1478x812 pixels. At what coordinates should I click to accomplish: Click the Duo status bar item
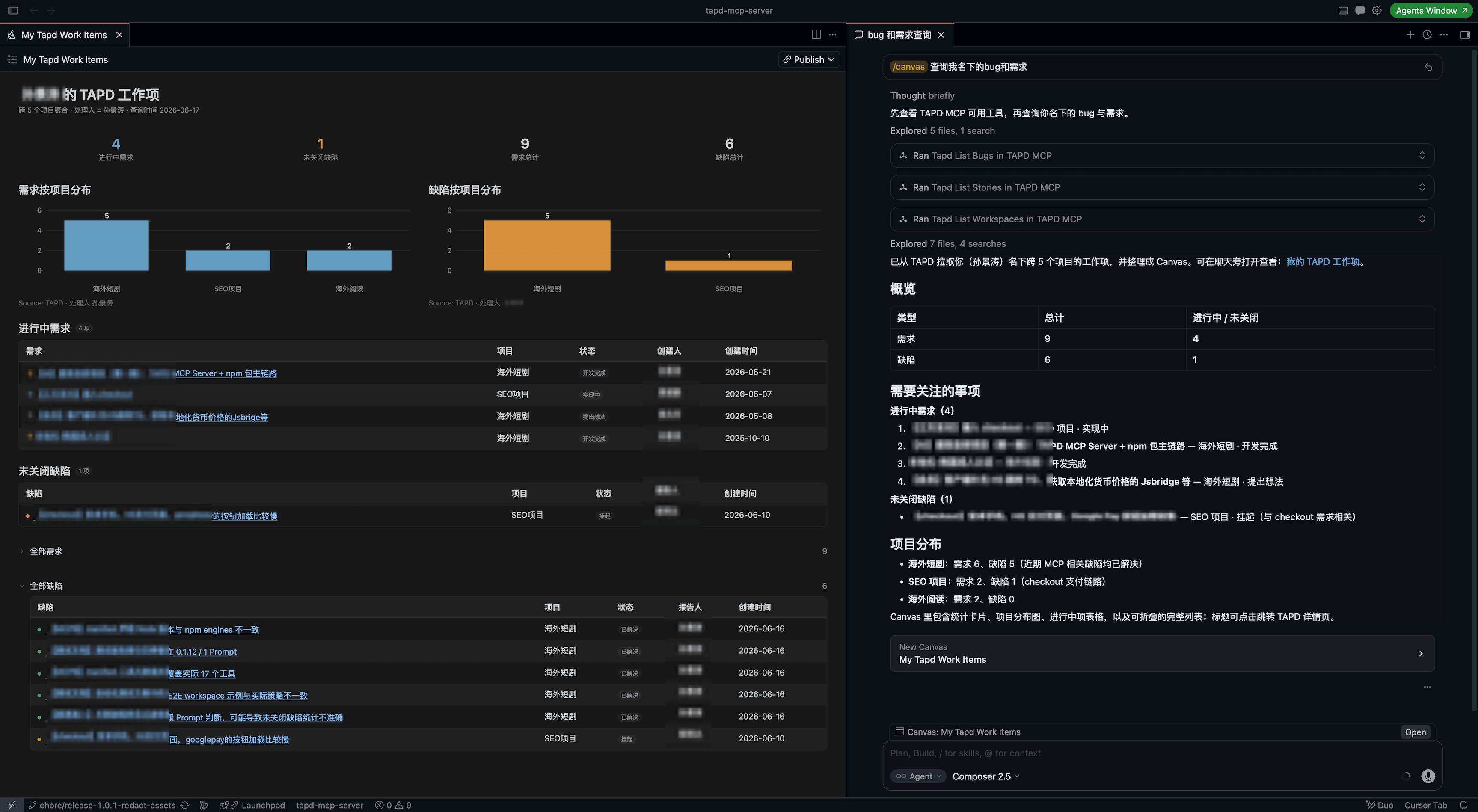1379,805
